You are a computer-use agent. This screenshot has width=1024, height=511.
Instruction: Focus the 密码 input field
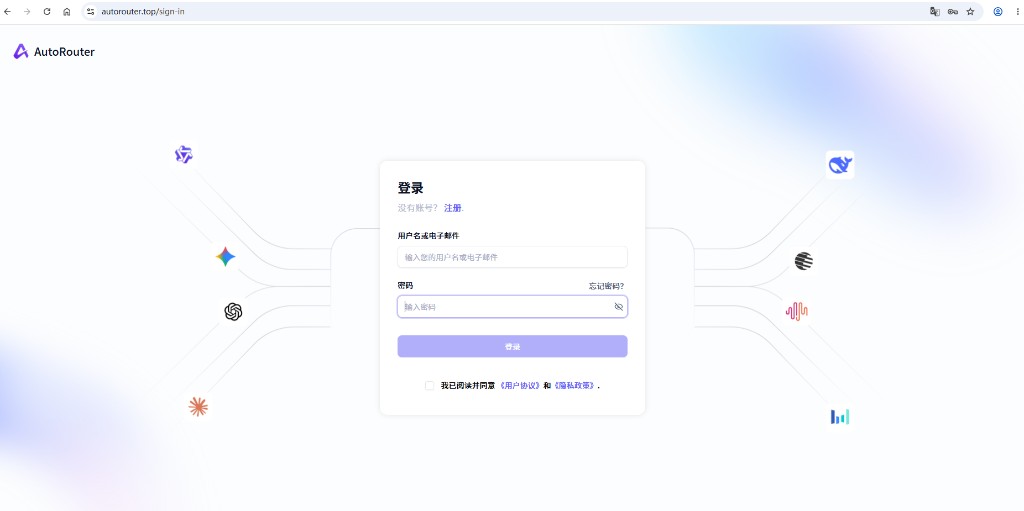[512, 306]
